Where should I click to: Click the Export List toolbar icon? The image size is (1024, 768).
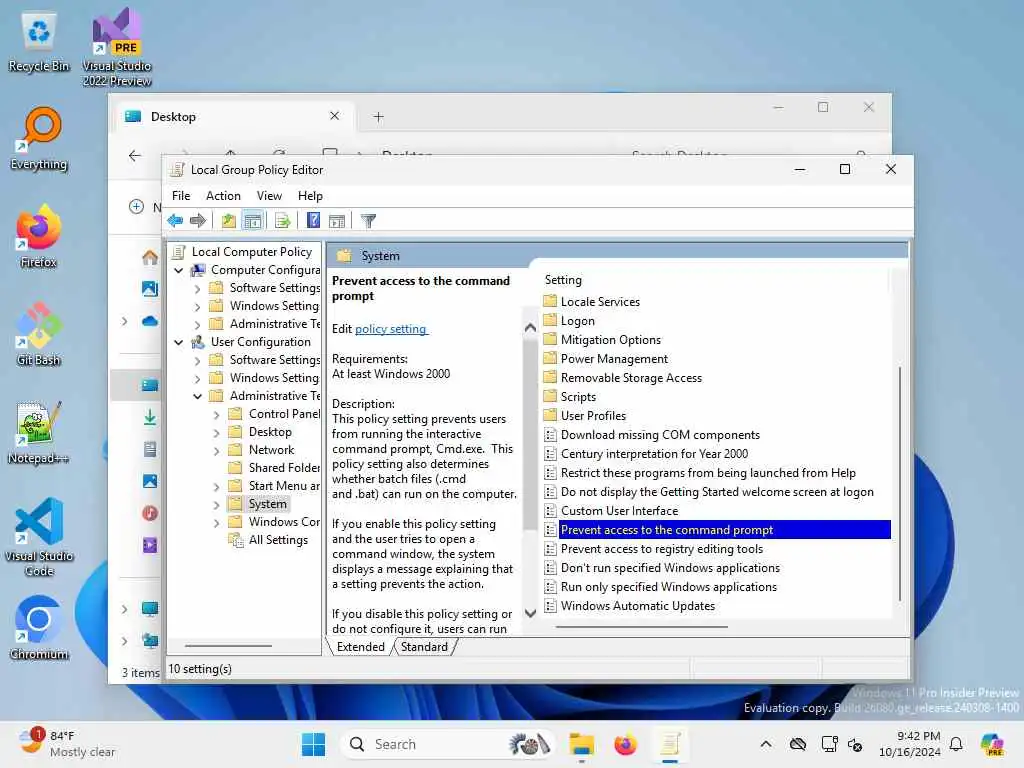click(282, 221)
